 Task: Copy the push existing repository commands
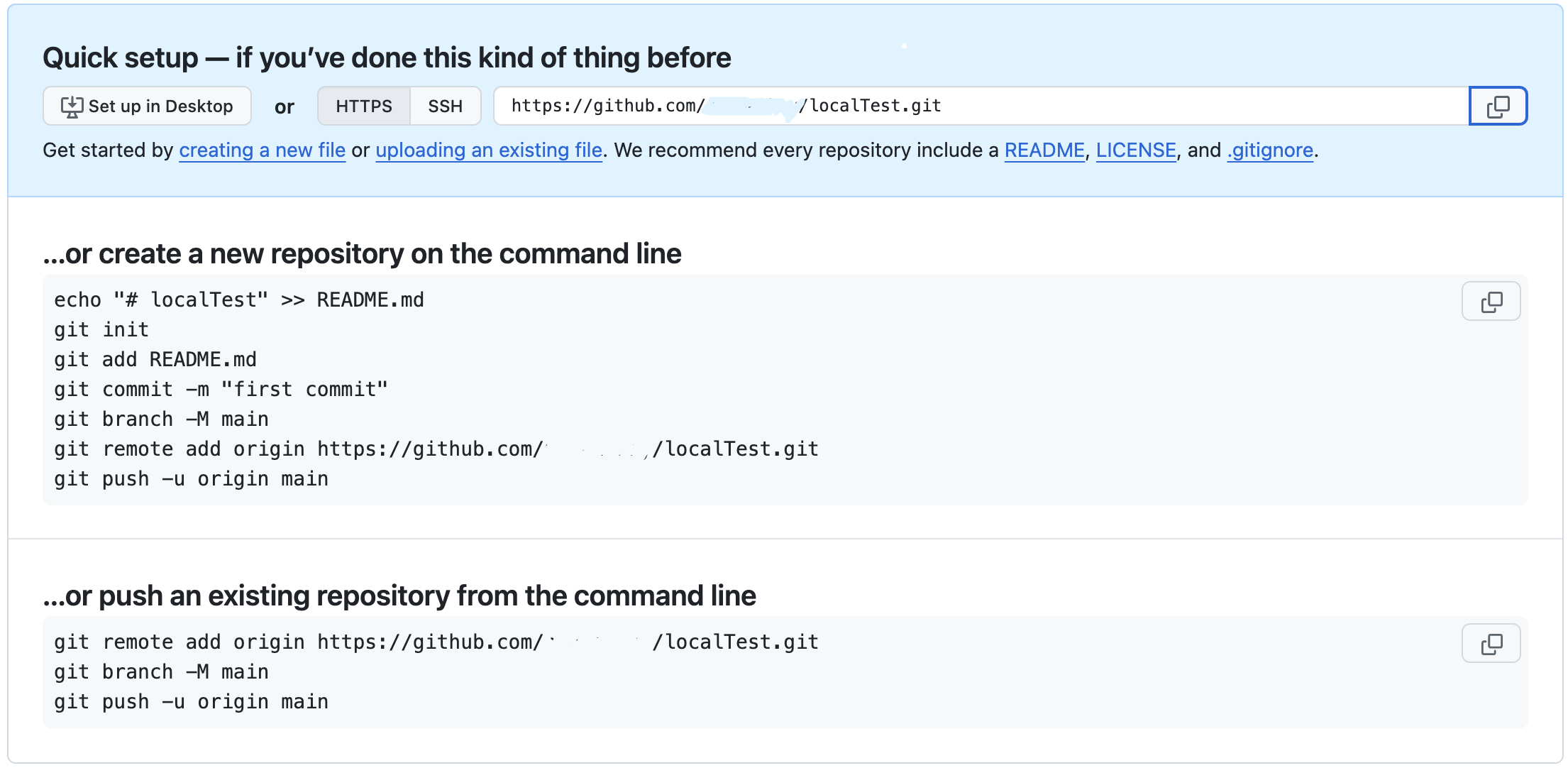click(1491, 644)
